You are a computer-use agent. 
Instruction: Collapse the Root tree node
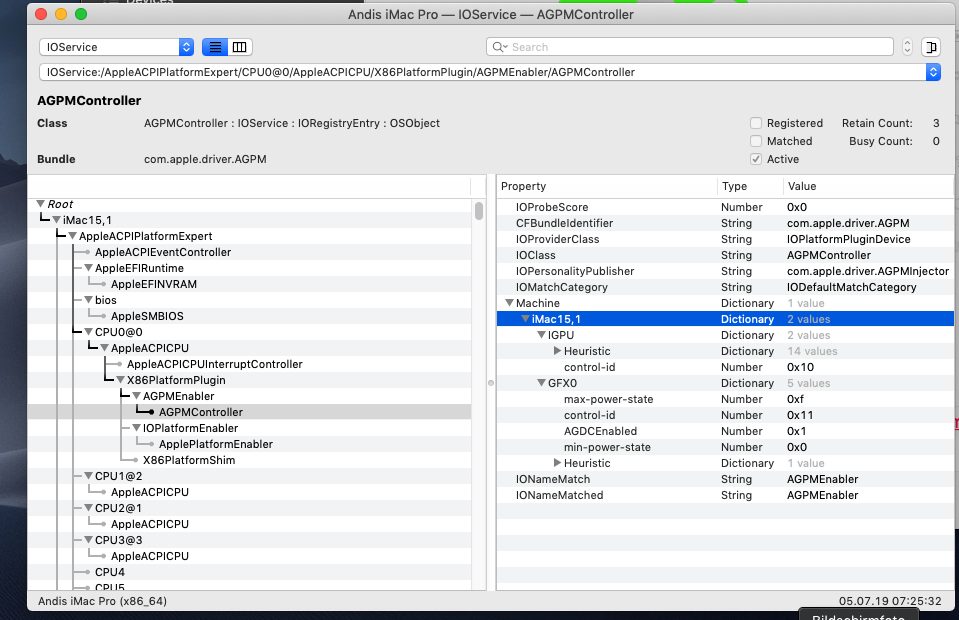[40, 204]
